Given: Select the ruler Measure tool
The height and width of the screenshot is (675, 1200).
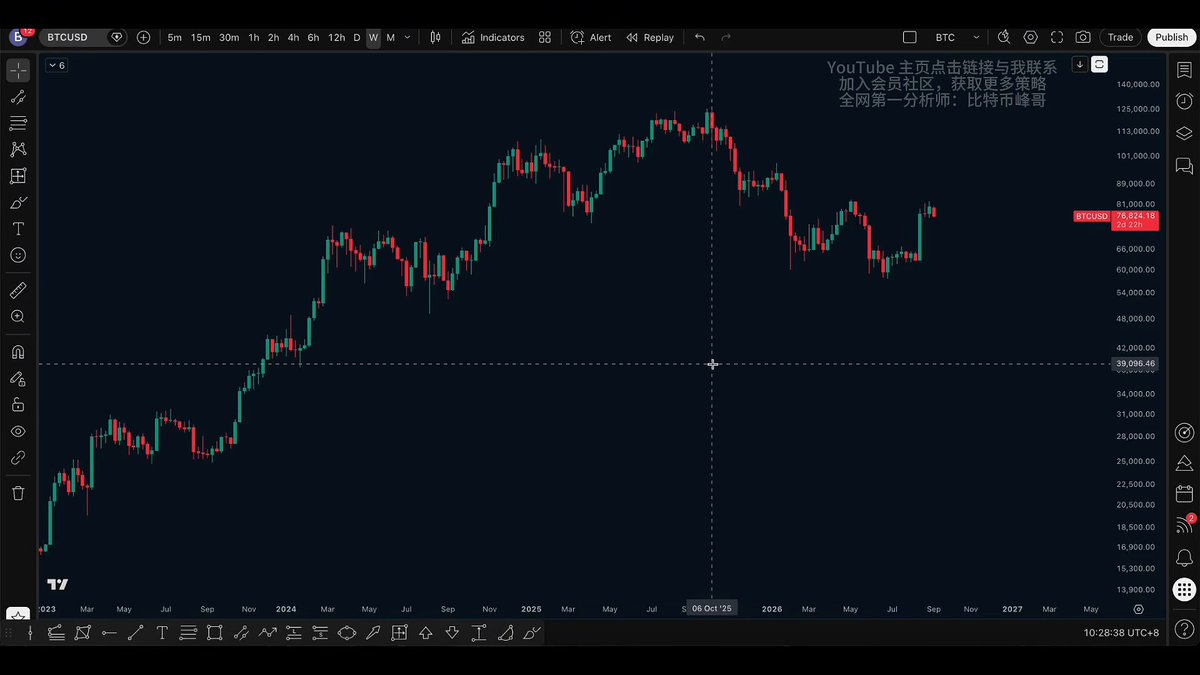Looking at the screenshot, I should pos(18,290).
